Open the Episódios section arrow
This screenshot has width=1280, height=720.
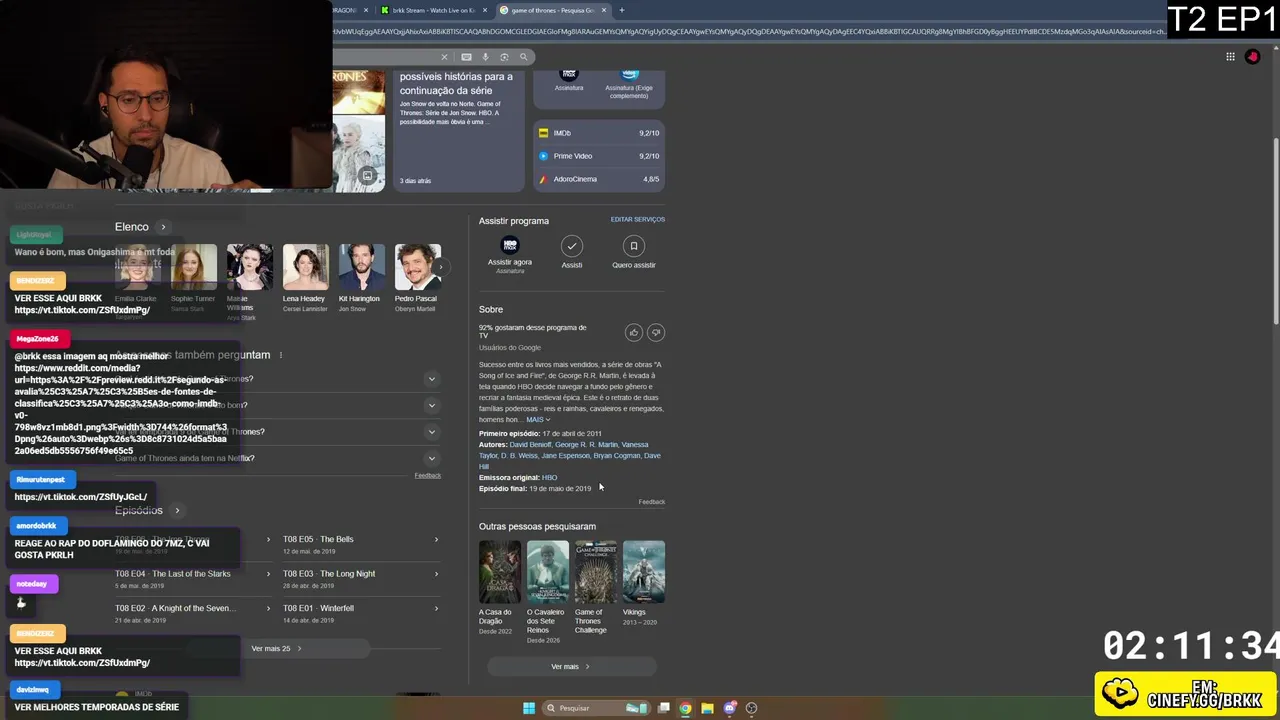point(177,511)
